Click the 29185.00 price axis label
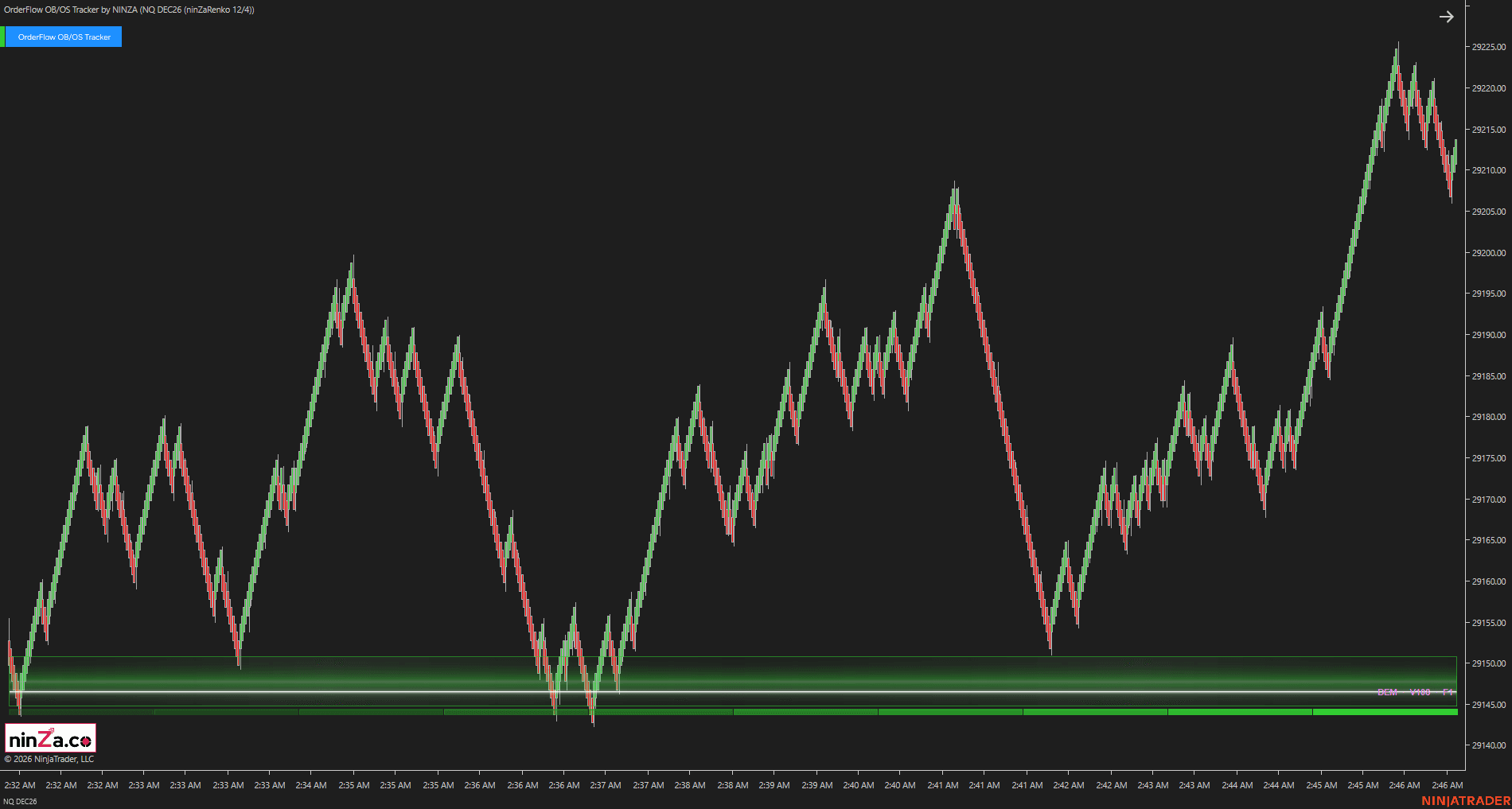Image resolution: width=1512 pixels, height=809 pixels. [x=1488, y=376]
